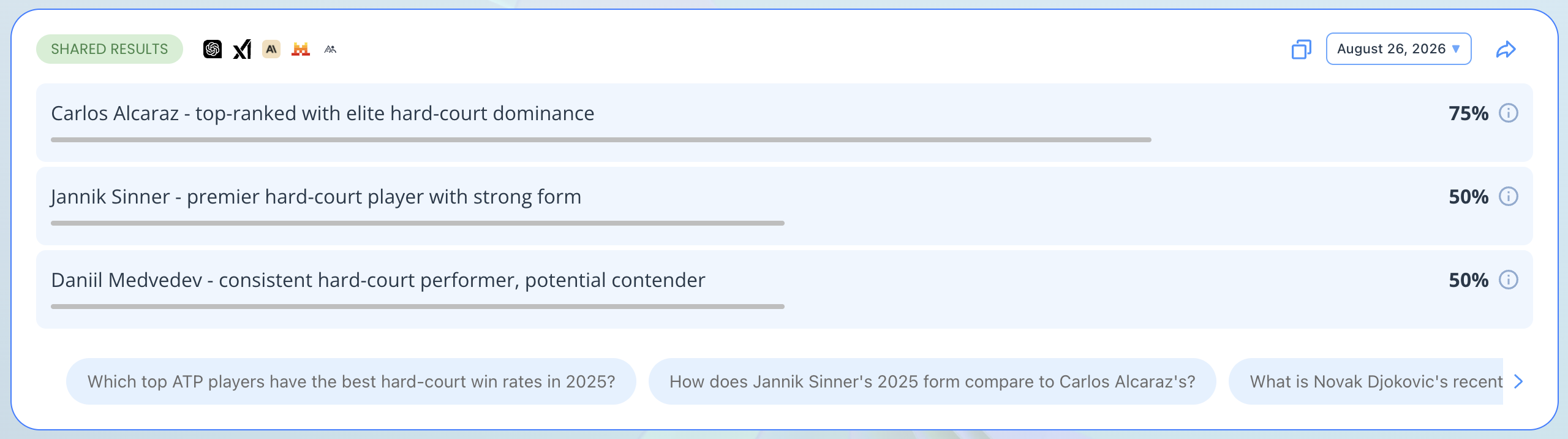The height and width of the screenshot is (439, 1568).
Task: Click the small mountain-shaped model logo icon
Action: (330, 49)
